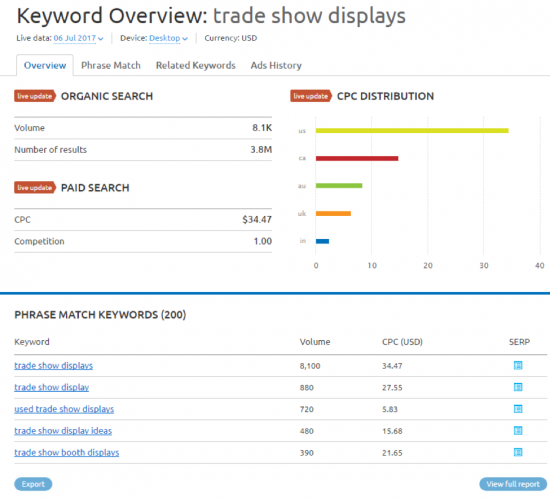Open trade show booth displays keyword link
The height and width of the screenshot is (499, 550).
point(67,453)
